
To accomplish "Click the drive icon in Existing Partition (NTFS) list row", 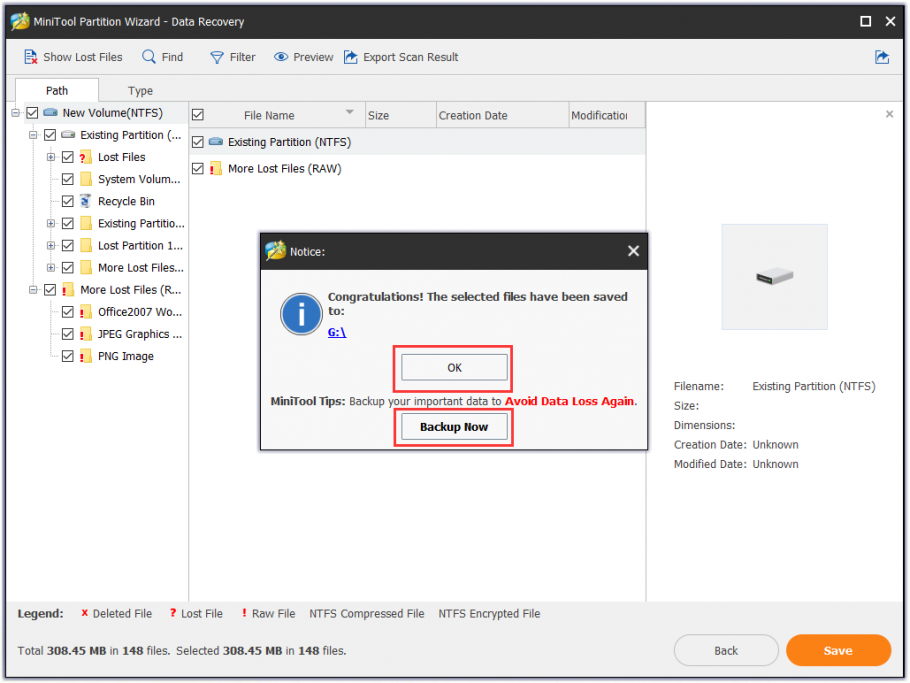I will pos(216,142).
